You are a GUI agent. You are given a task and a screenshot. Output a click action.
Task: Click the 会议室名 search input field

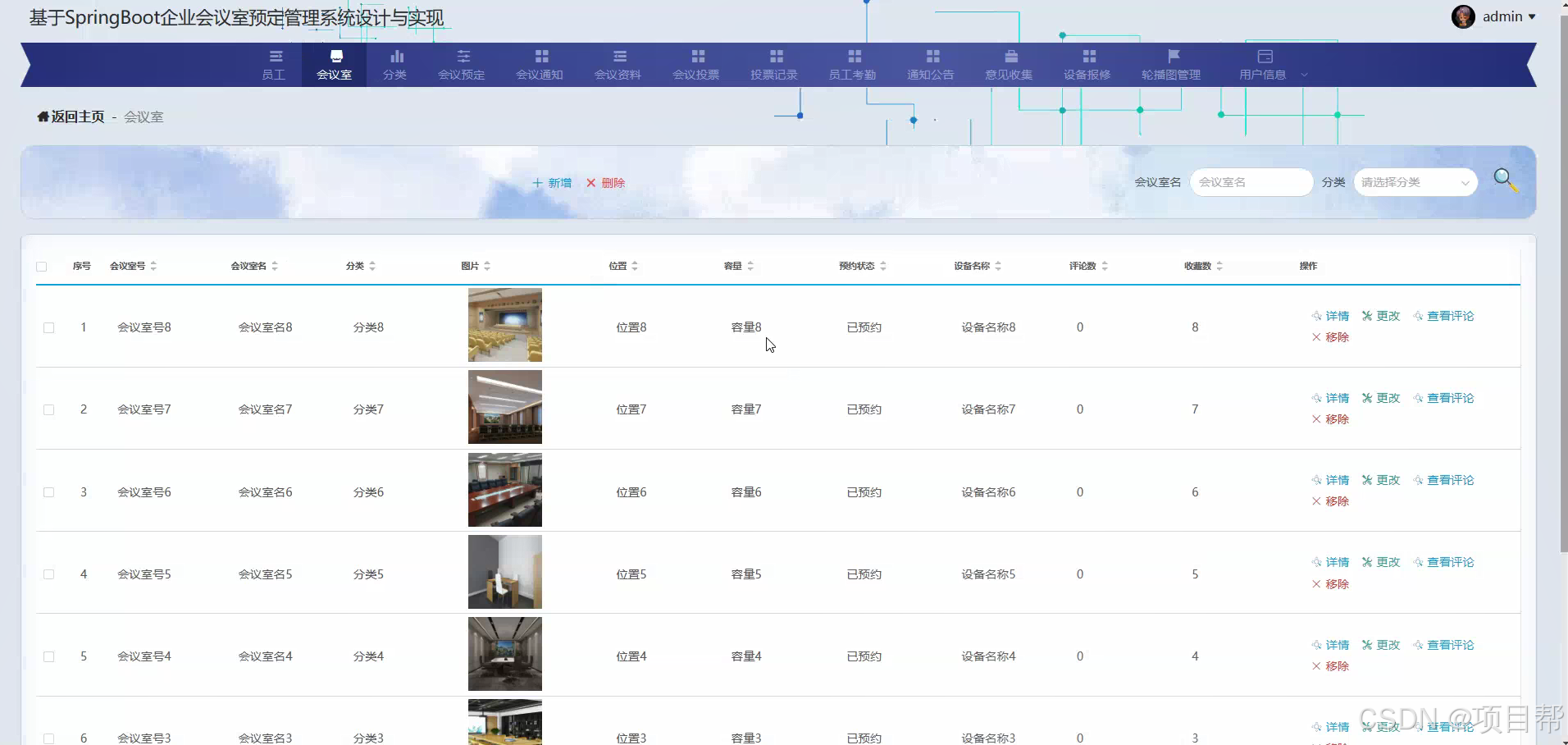click(1251, 182)
